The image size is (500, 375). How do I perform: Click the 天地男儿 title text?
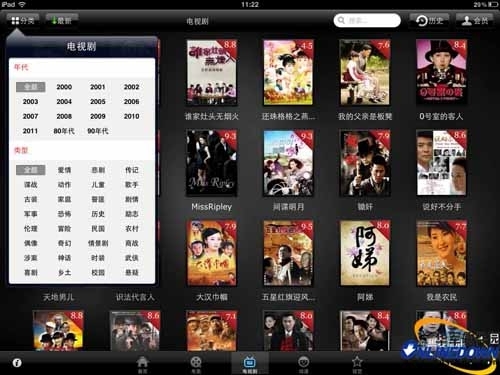[x=58, y=297]
